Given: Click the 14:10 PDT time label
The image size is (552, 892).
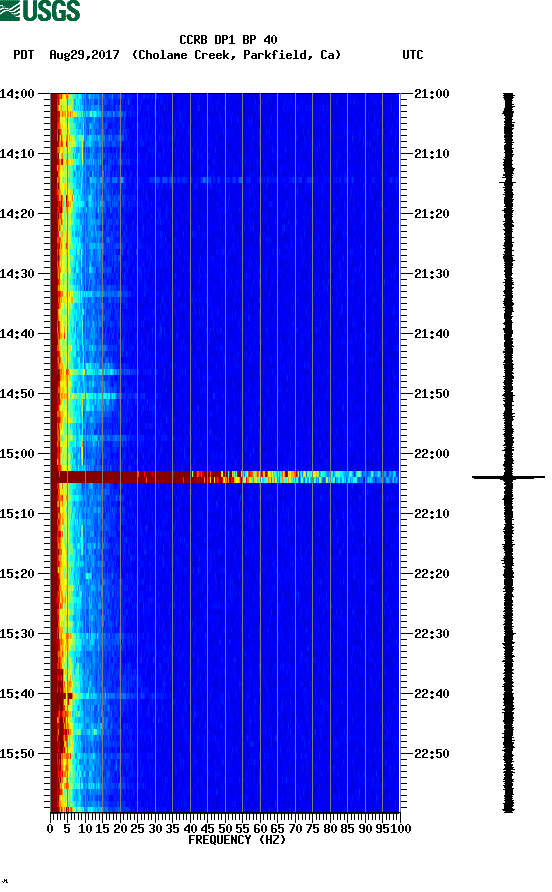Looking at the screenshot, I should coord(17,154).
